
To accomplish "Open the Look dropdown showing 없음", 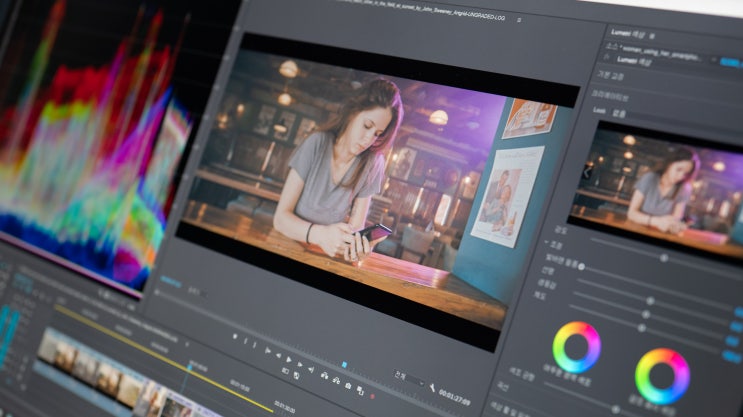I will [619, 113].
